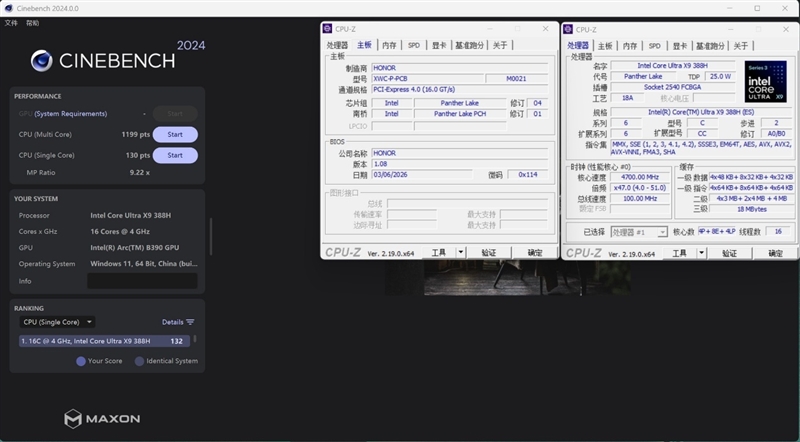
Task: Switch to 内存 tab in right CPU-Z window
Action: (x=630, y=46)
